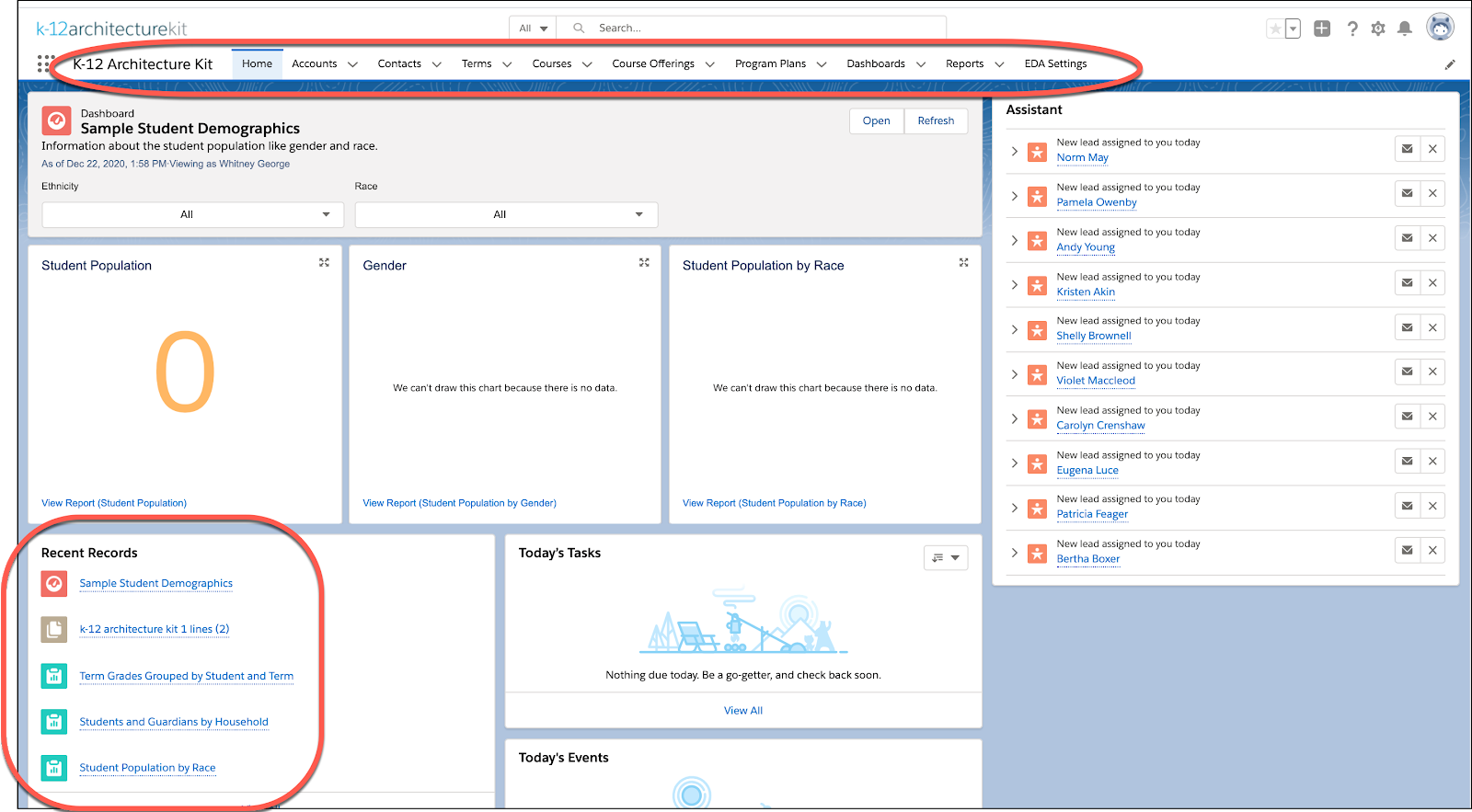Expand the Bertha Boxer lead row chevron

(1015, 553)
